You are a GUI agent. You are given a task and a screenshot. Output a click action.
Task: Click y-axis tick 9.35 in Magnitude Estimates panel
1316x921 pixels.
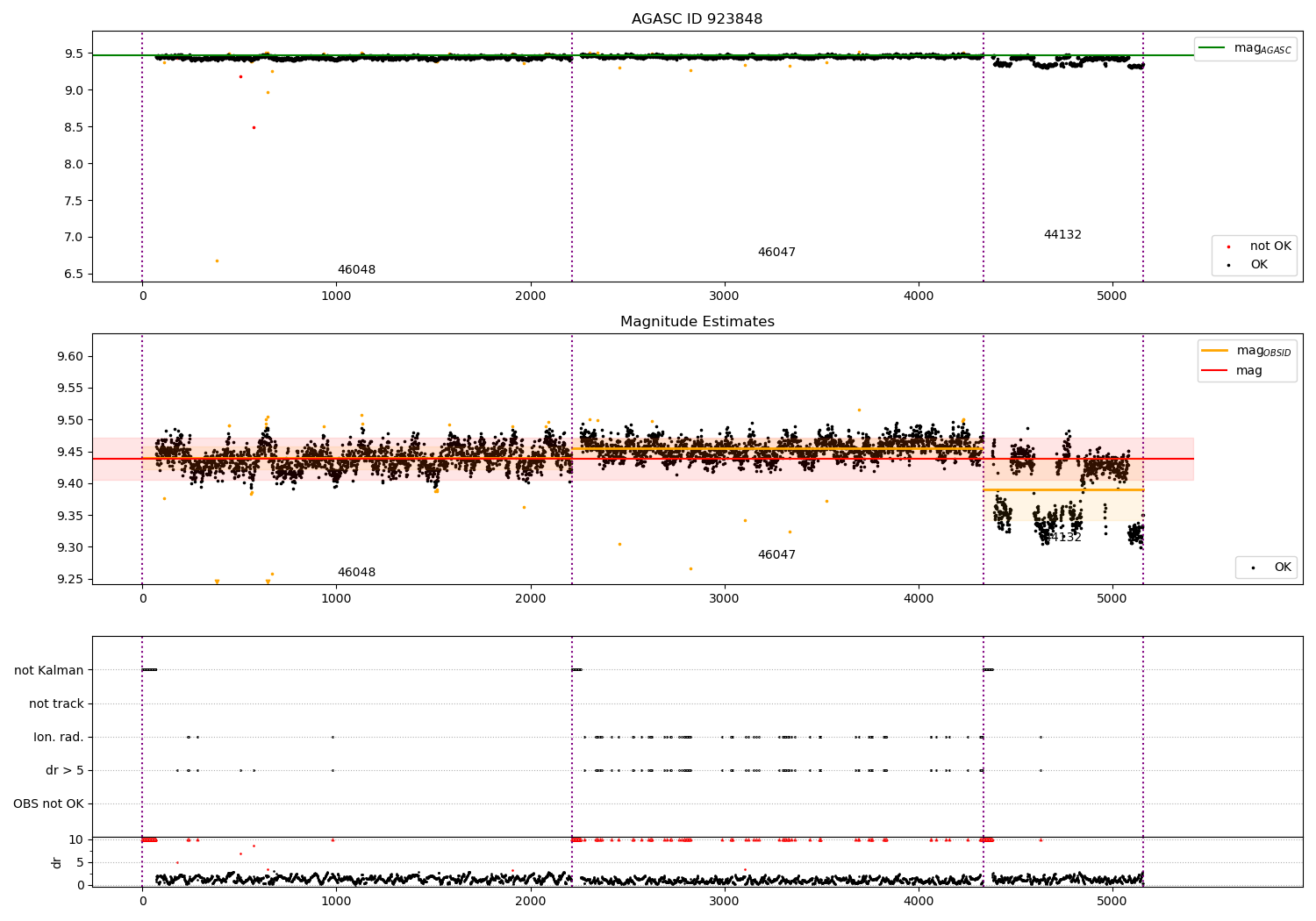(71, 515)
